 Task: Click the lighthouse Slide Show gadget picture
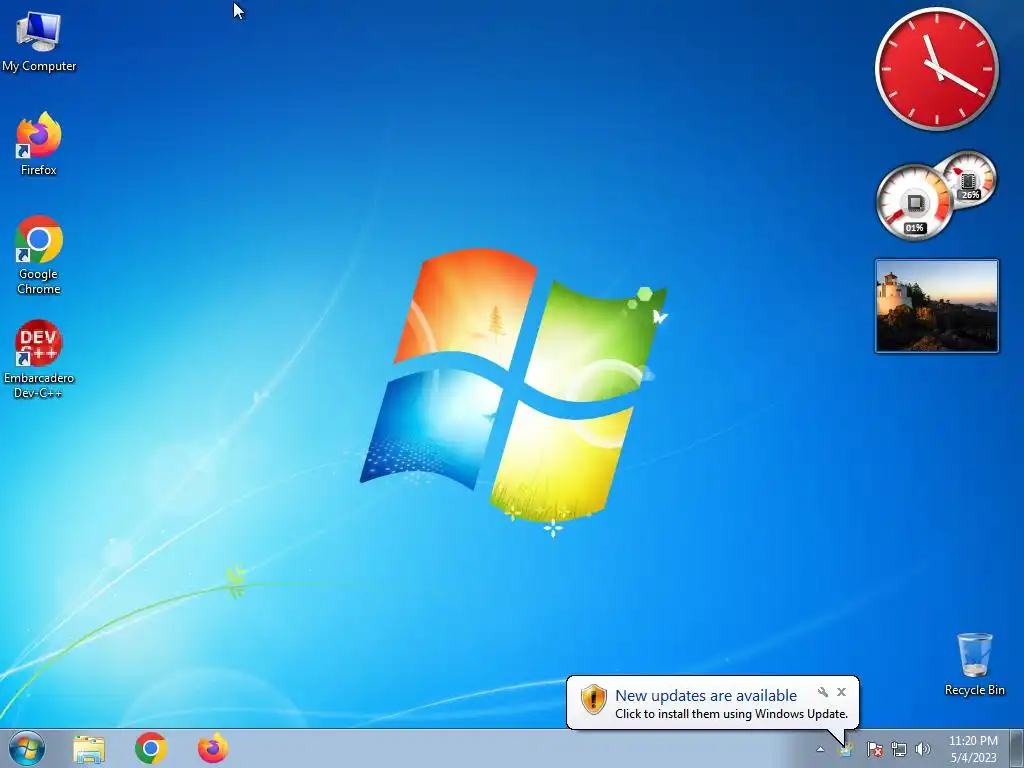point(936,306)
